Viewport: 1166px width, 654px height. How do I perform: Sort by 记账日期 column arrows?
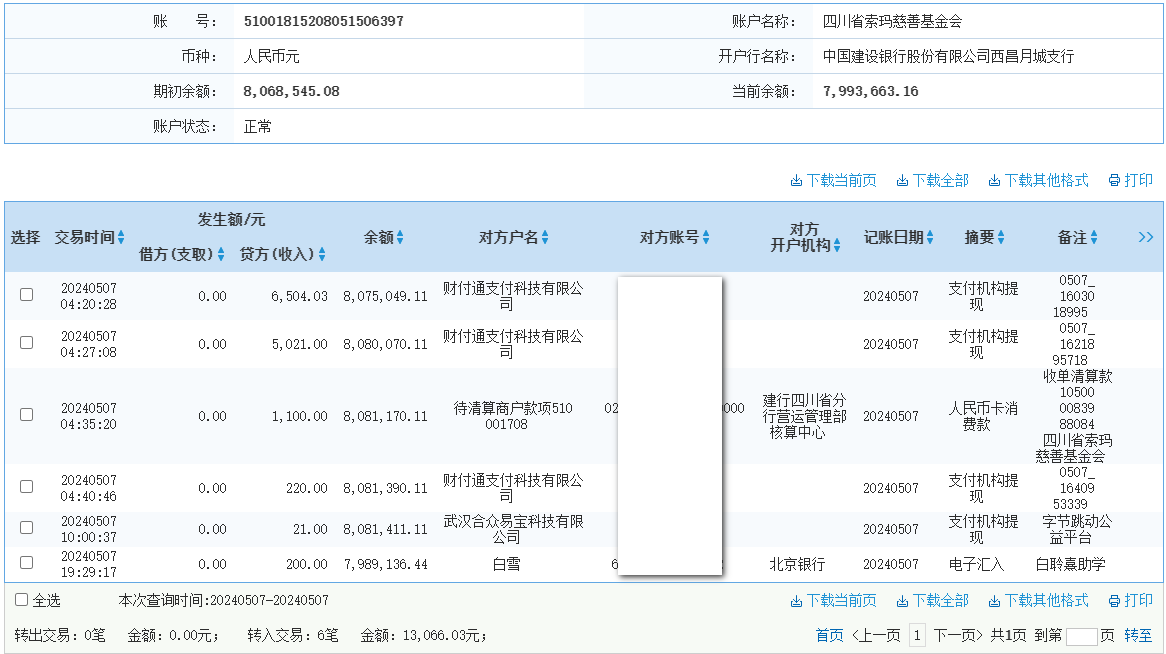coord(930,237)
